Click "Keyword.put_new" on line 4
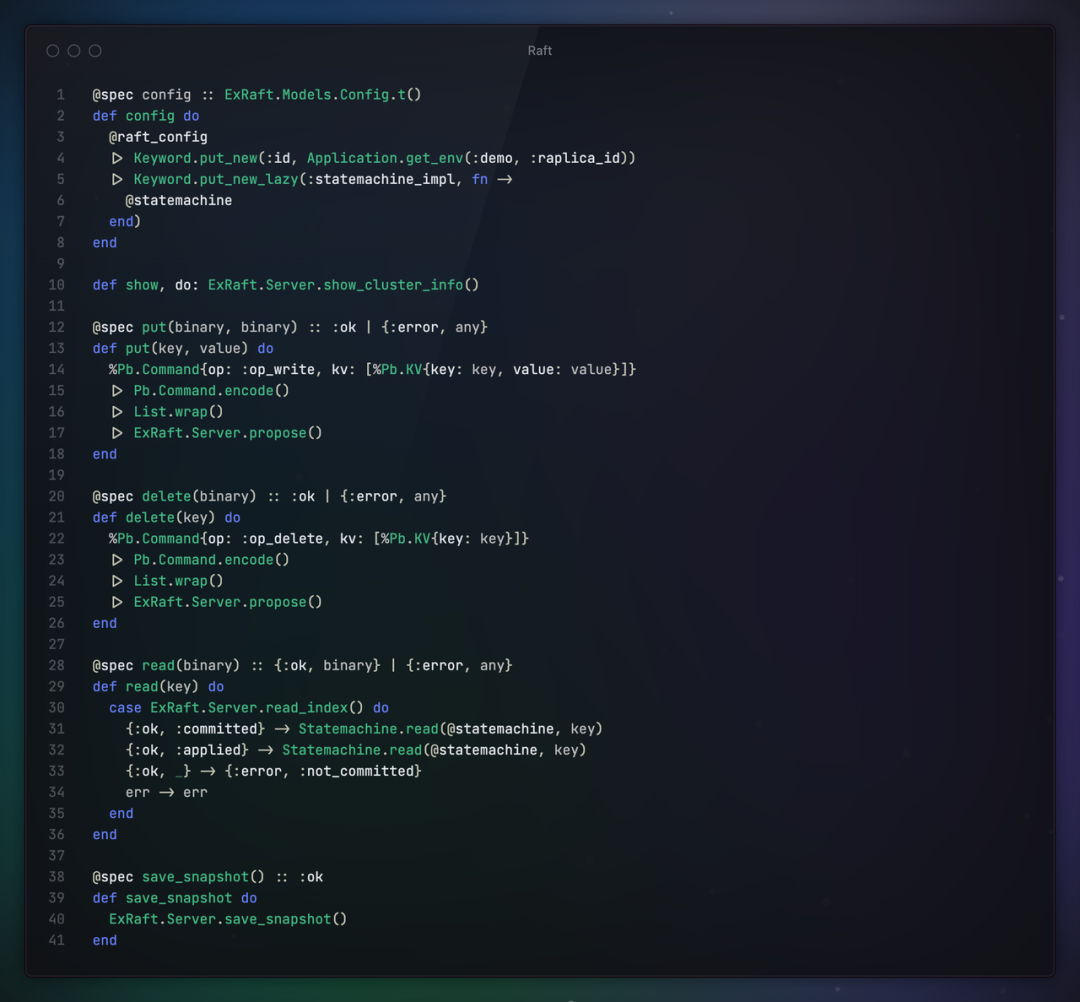Screen dimensions: 1080x1002 click(195, 158)
